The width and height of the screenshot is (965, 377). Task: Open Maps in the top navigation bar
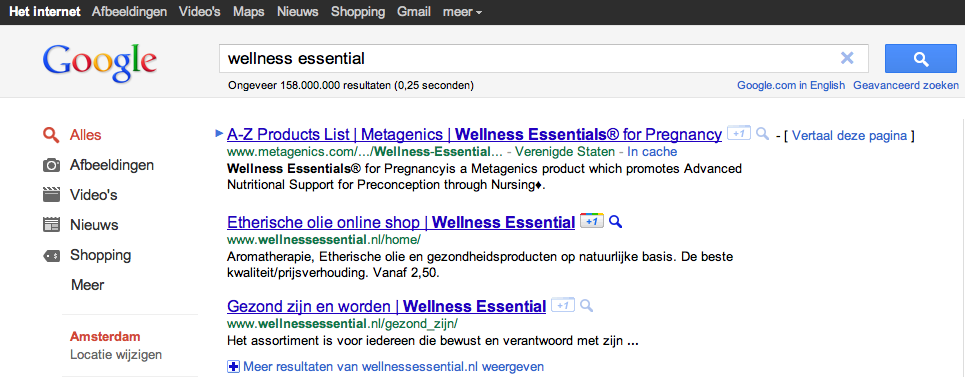pos(249,12)
